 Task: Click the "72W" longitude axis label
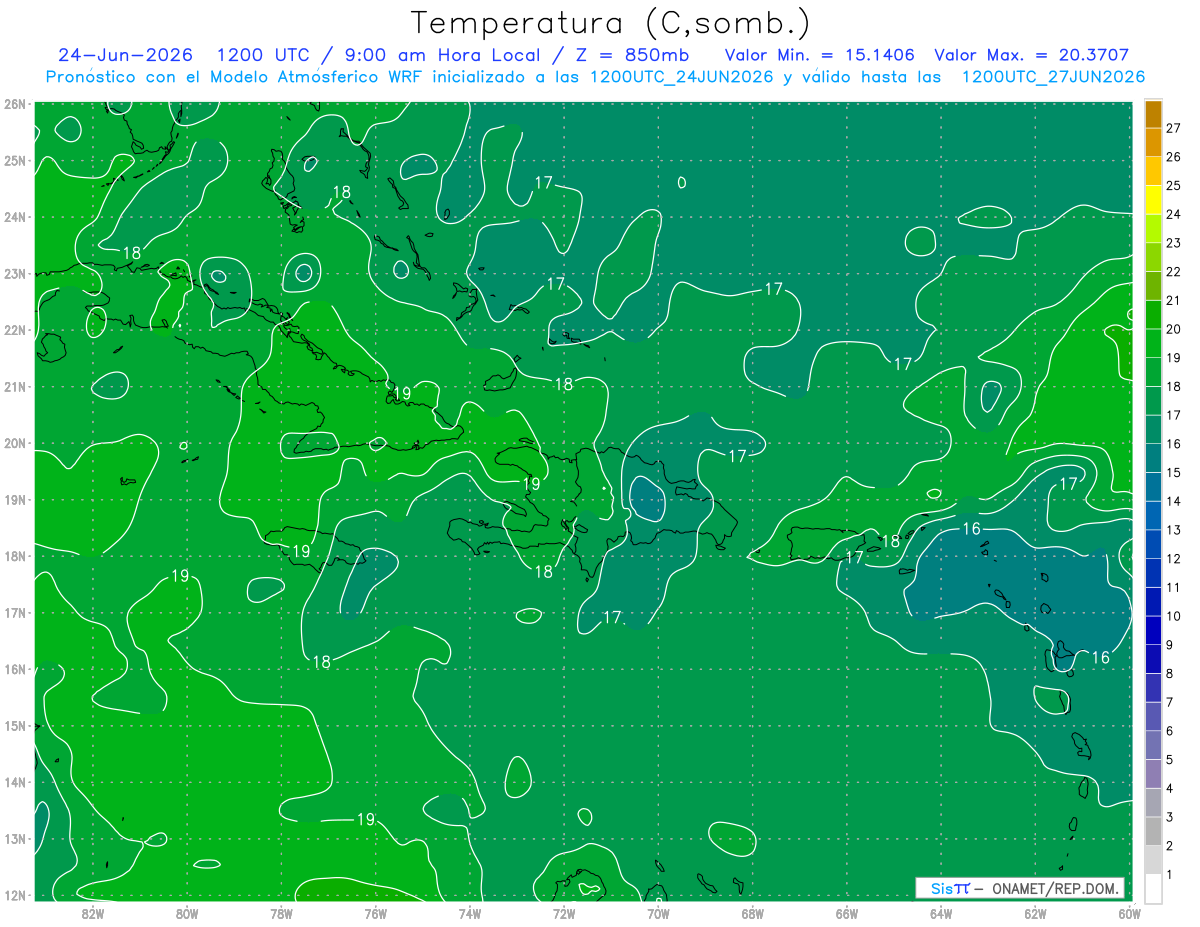(x=564, y=913)
